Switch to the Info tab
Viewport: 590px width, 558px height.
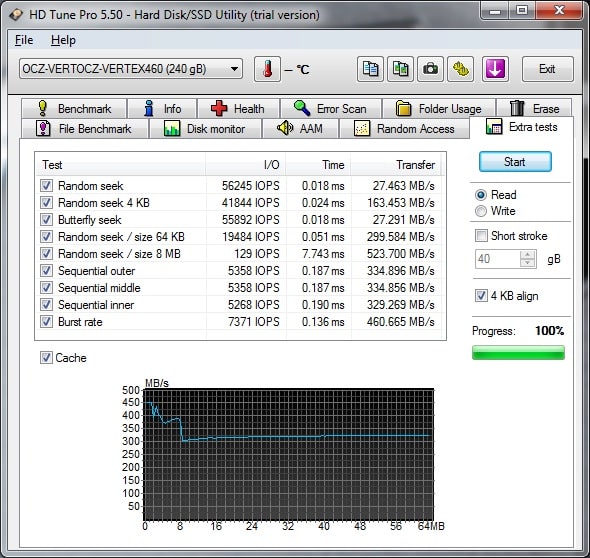[162, 109]
